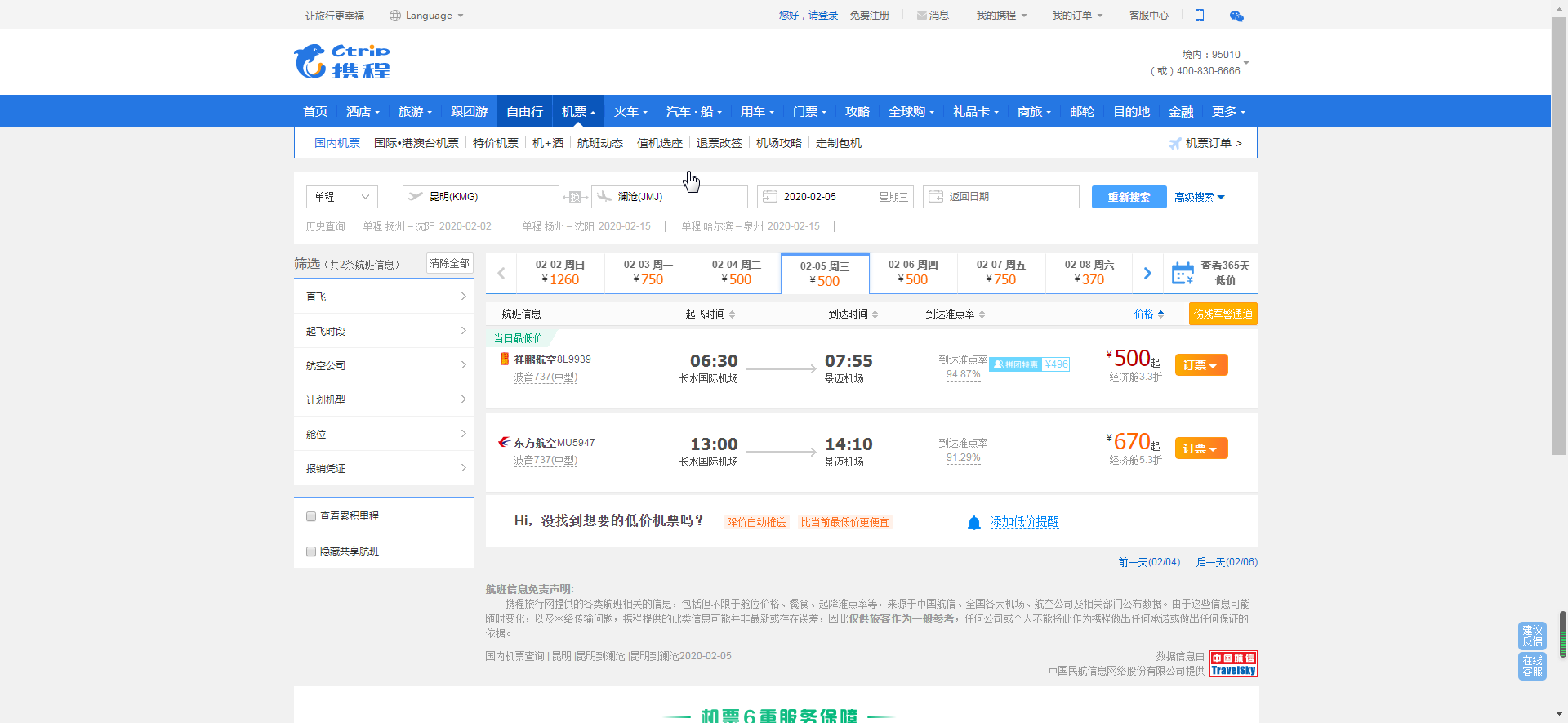
Task: Expand 高级搜索 advanced search
Action: (1199, 197)
